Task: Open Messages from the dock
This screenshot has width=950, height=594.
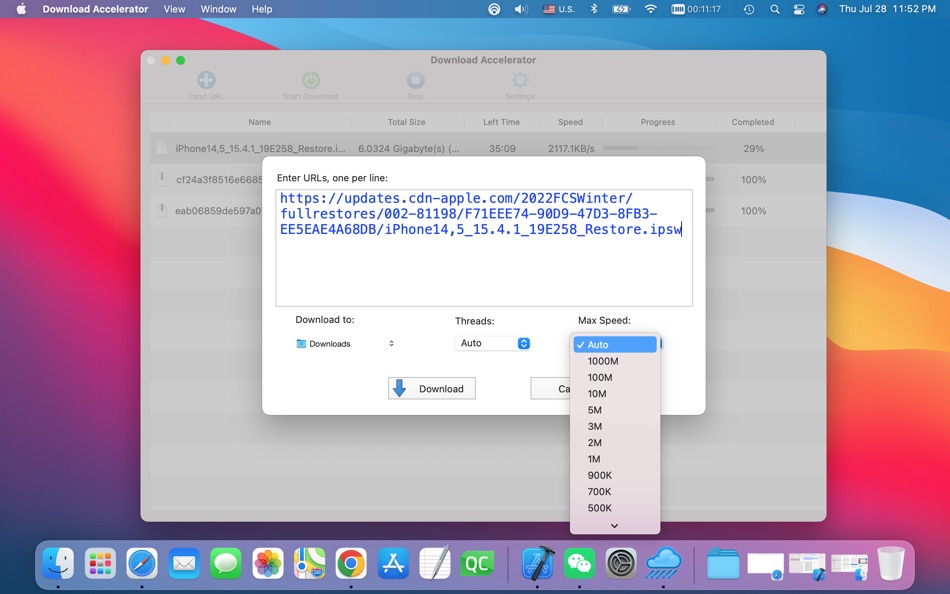Action: coord(226,563)
